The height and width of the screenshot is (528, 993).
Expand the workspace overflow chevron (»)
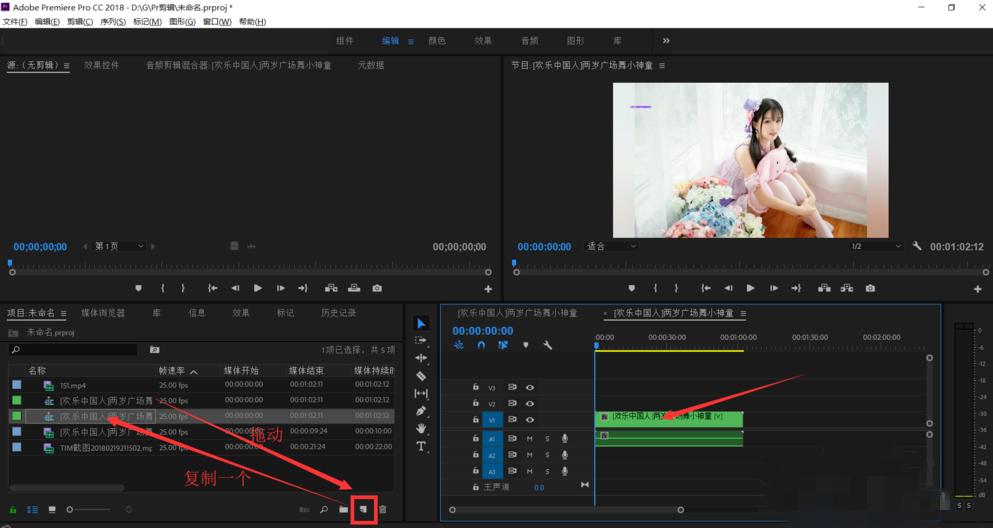[666, 41]
